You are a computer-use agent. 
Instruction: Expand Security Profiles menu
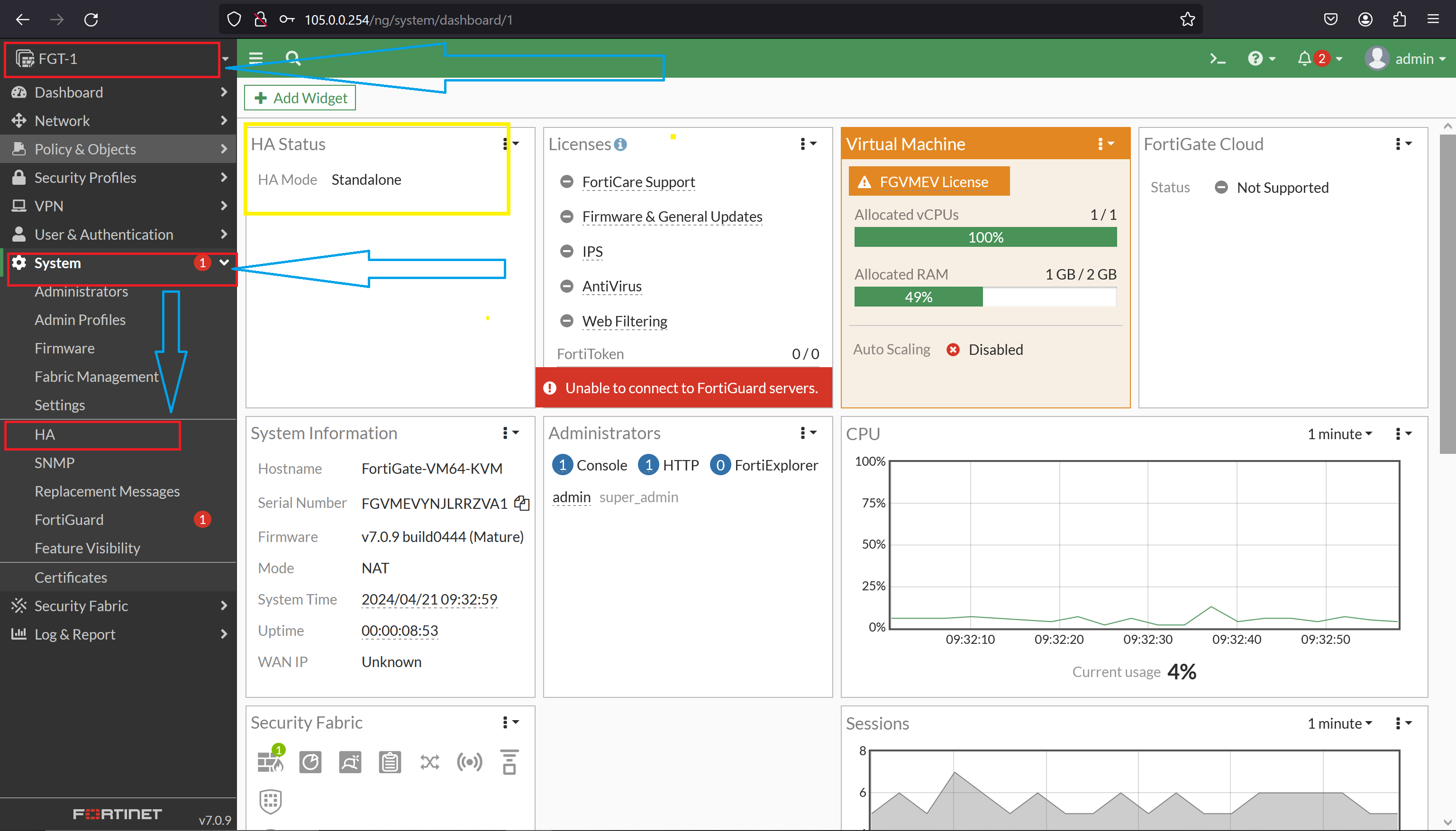(118, 178)
